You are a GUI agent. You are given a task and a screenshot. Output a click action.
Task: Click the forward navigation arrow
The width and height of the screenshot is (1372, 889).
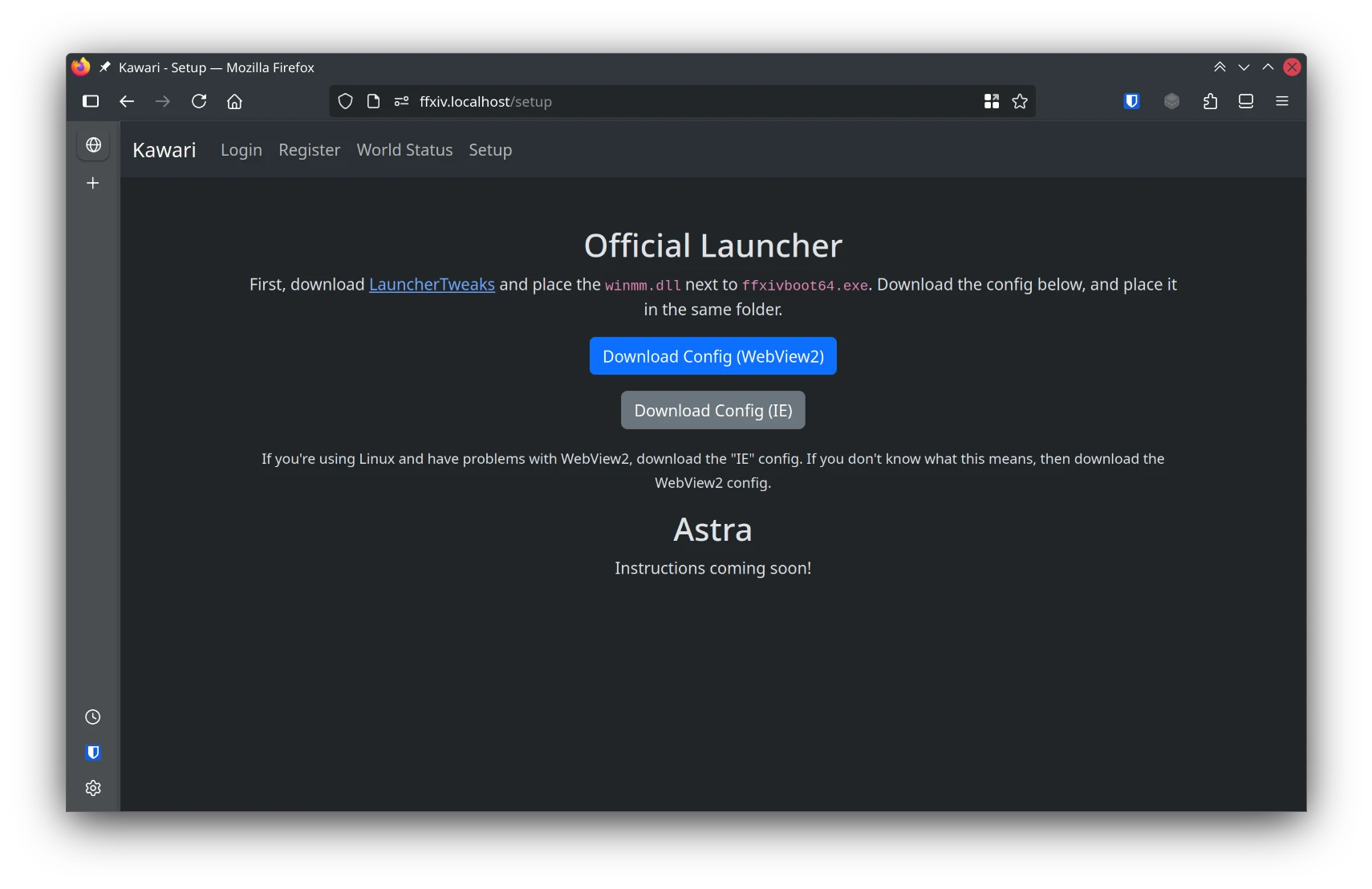coord(163,101)
